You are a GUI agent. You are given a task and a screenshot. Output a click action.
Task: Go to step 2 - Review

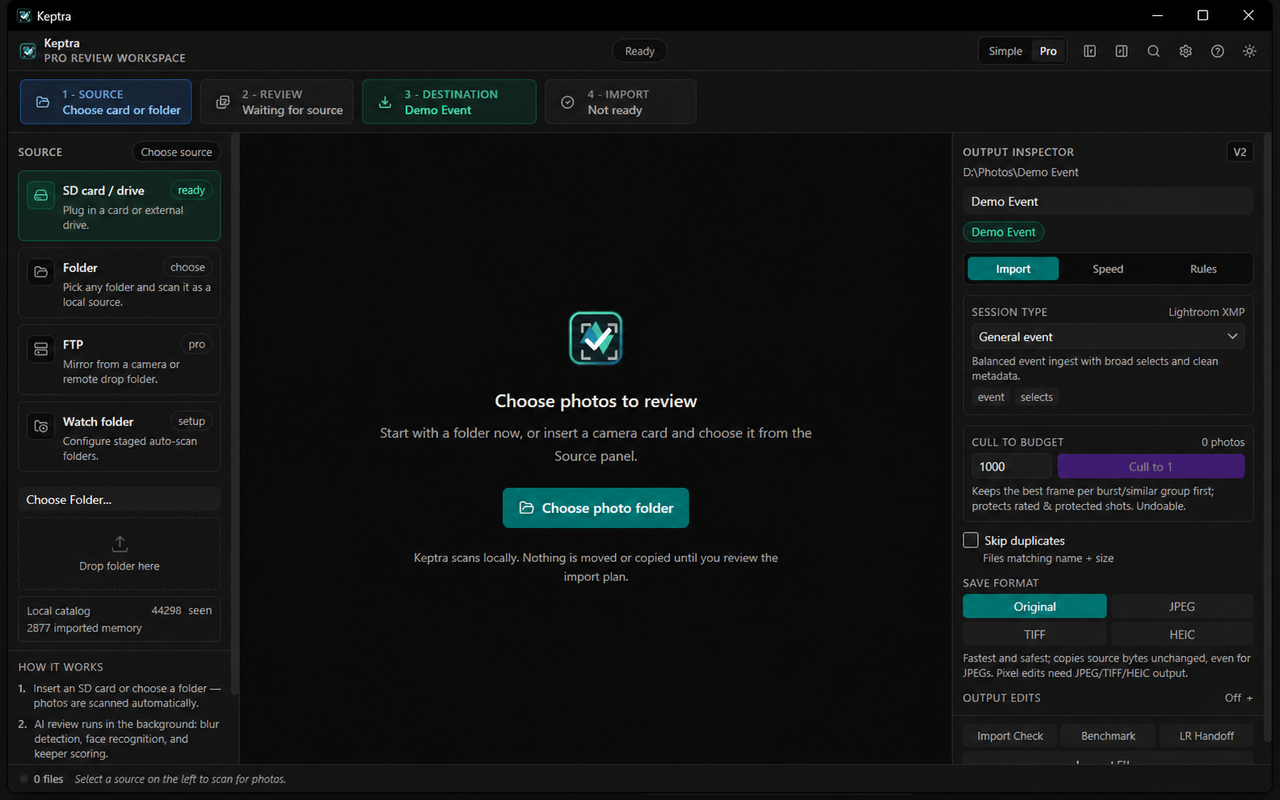point(277,102)
